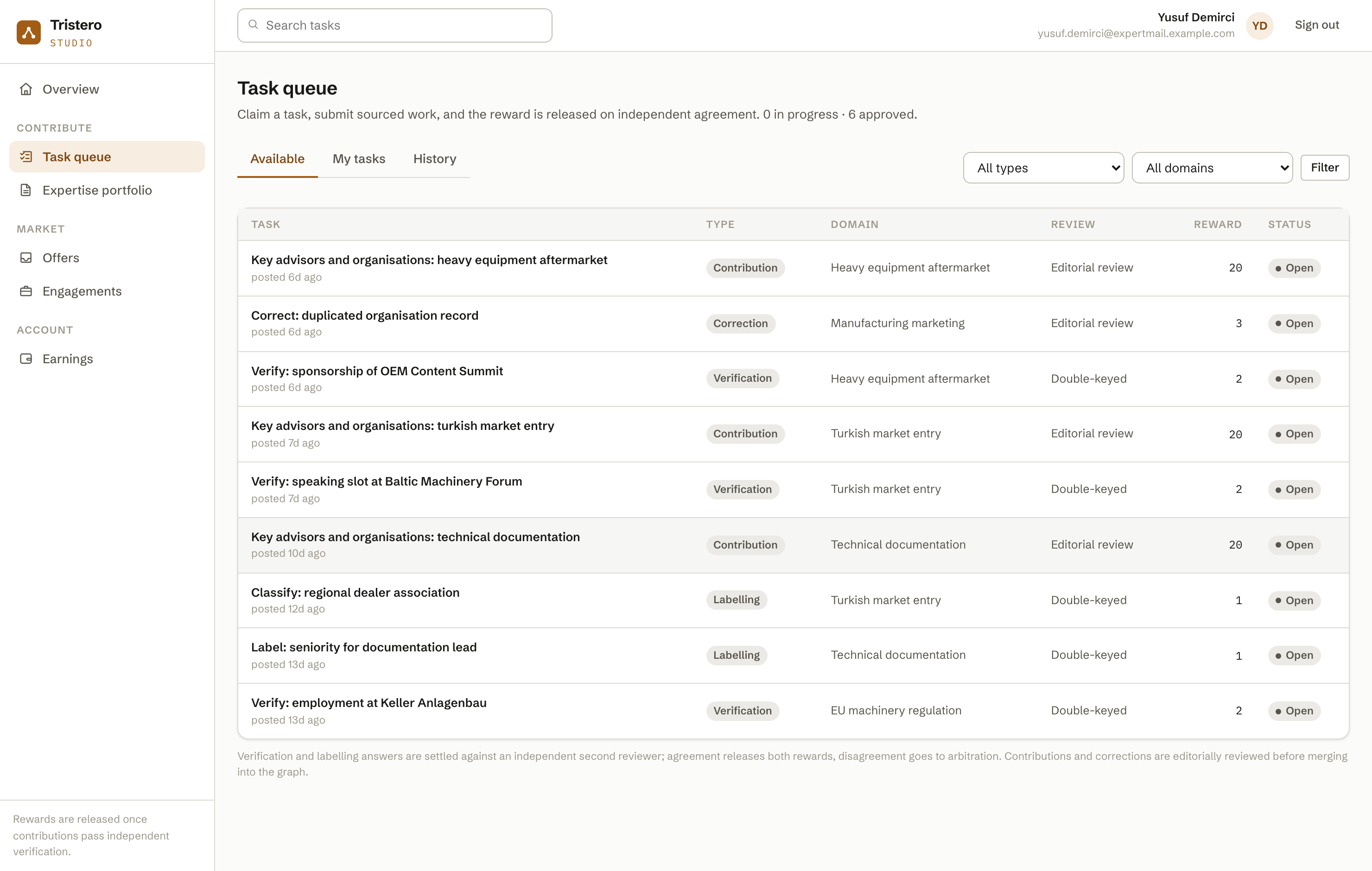Open Overview in the sidebar
Screen dimensions: 1372x871
[107, 89]
